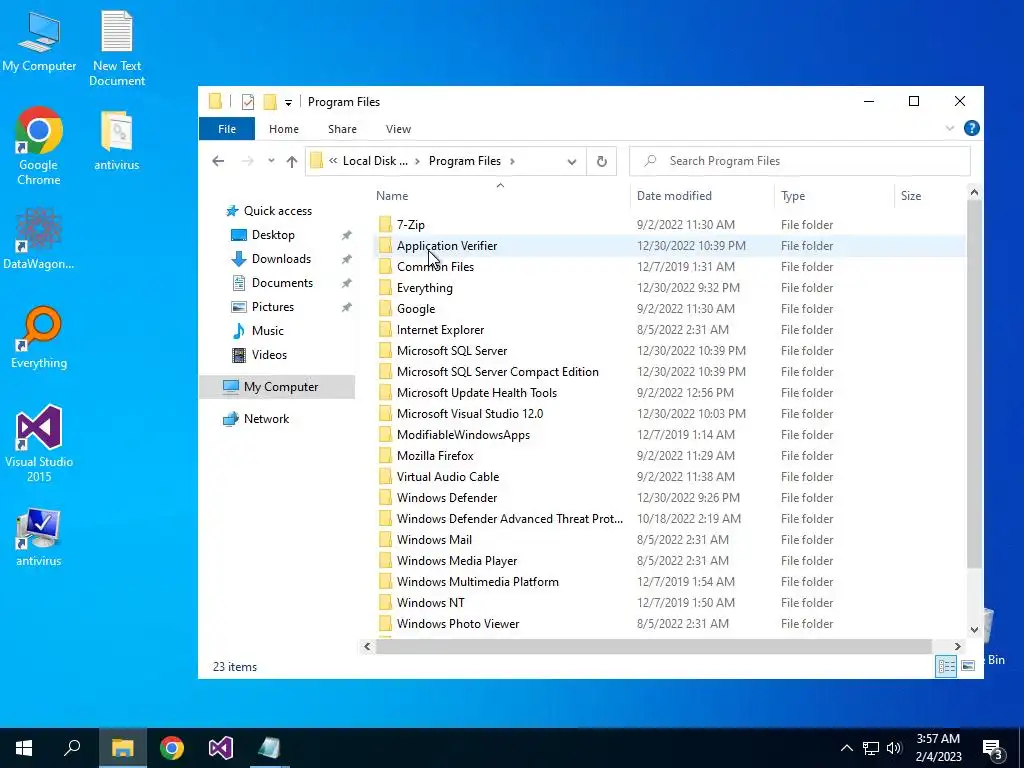Open the Customize Quick Access Toolbar dropdown
This screenshot has width=1024, height=768.
pos(288,103)
